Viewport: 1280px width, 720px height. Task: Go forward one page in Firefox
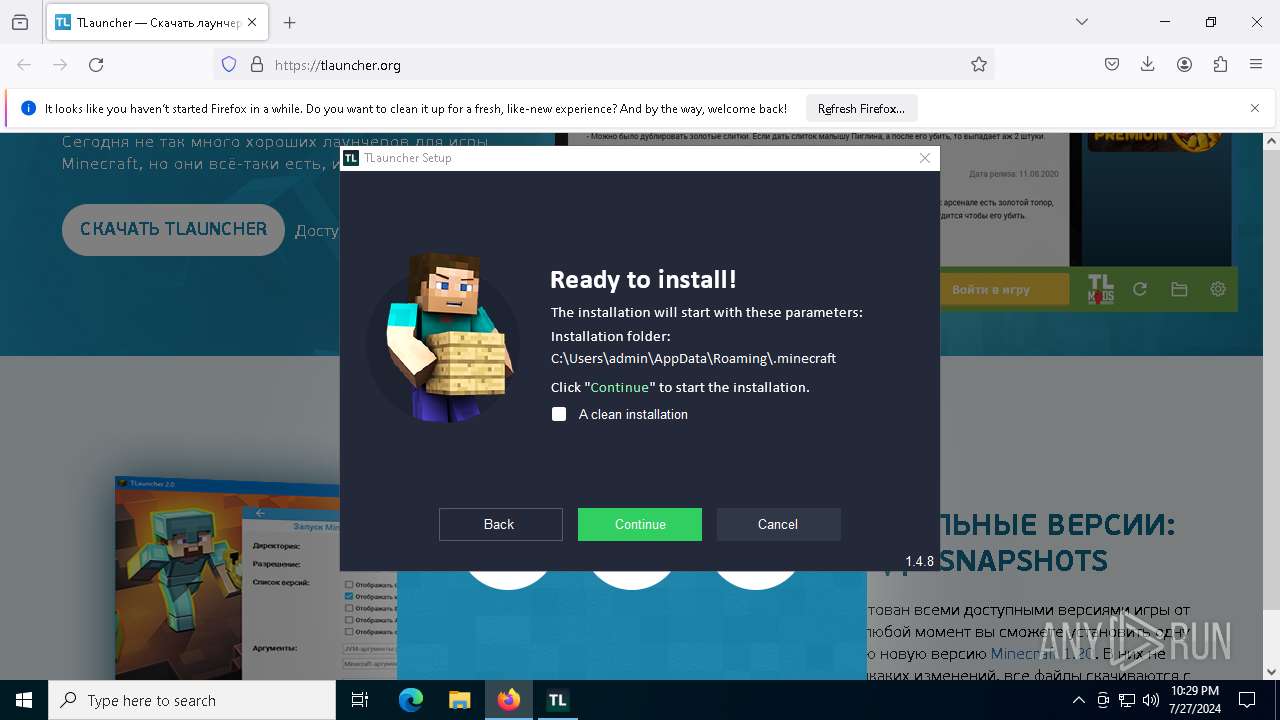click(60, 65)
